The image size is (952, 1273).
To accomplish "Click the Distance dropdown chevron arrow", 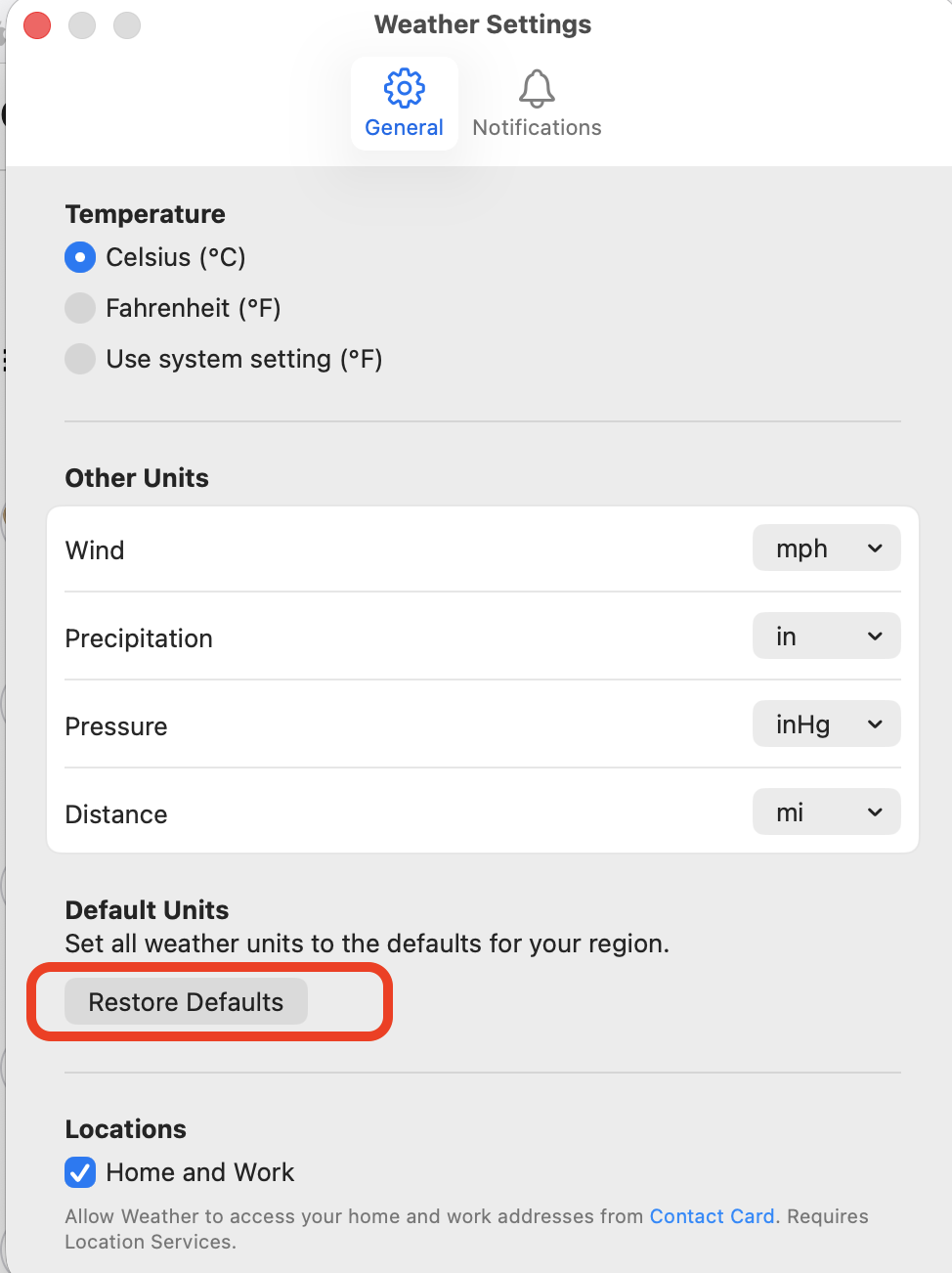I will click(875, 812).
